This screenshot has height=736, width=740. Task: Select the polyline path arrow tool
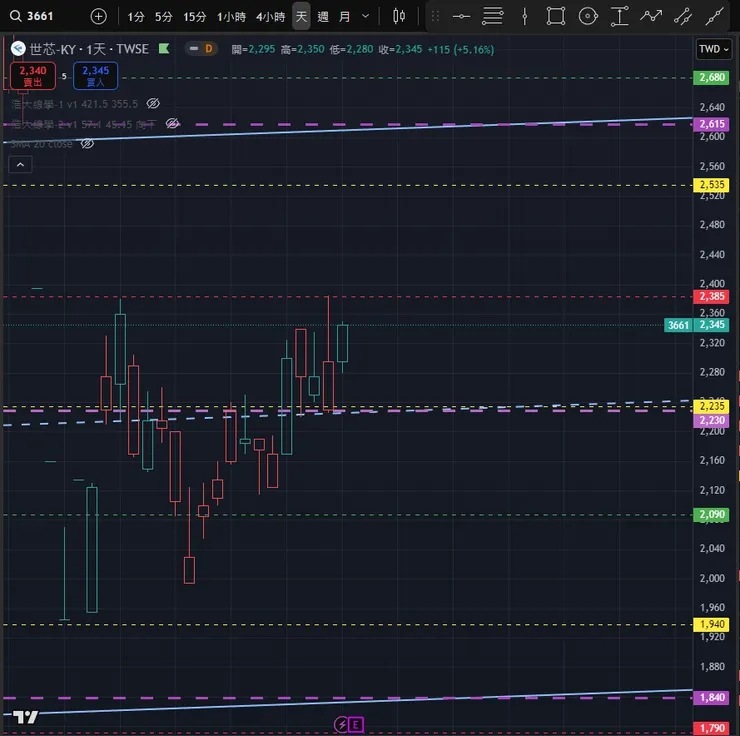tap(651, 16)
